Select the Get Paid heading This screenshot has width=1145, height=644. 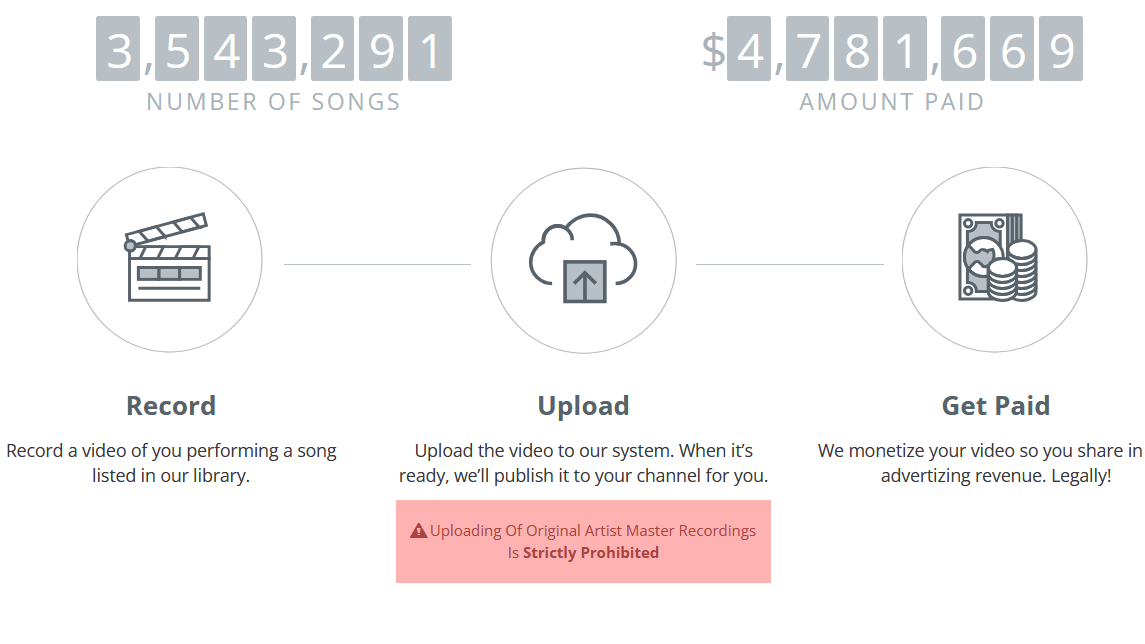click(x=996, y=405)
